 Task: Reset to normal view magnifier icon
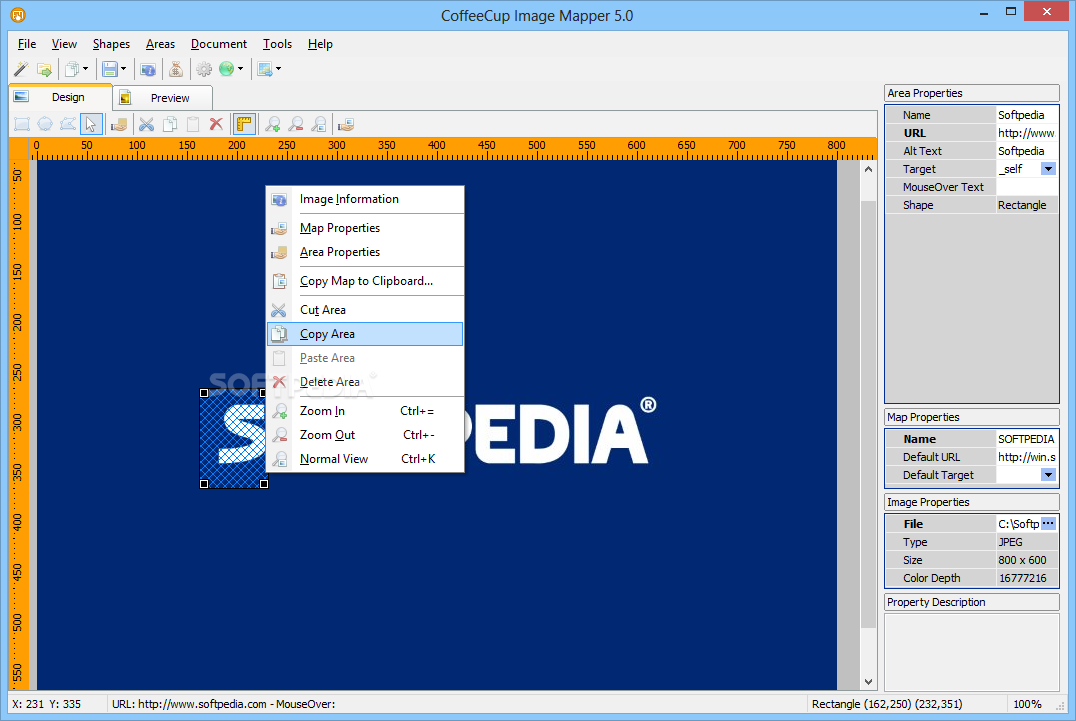click(x=319, y=124)
